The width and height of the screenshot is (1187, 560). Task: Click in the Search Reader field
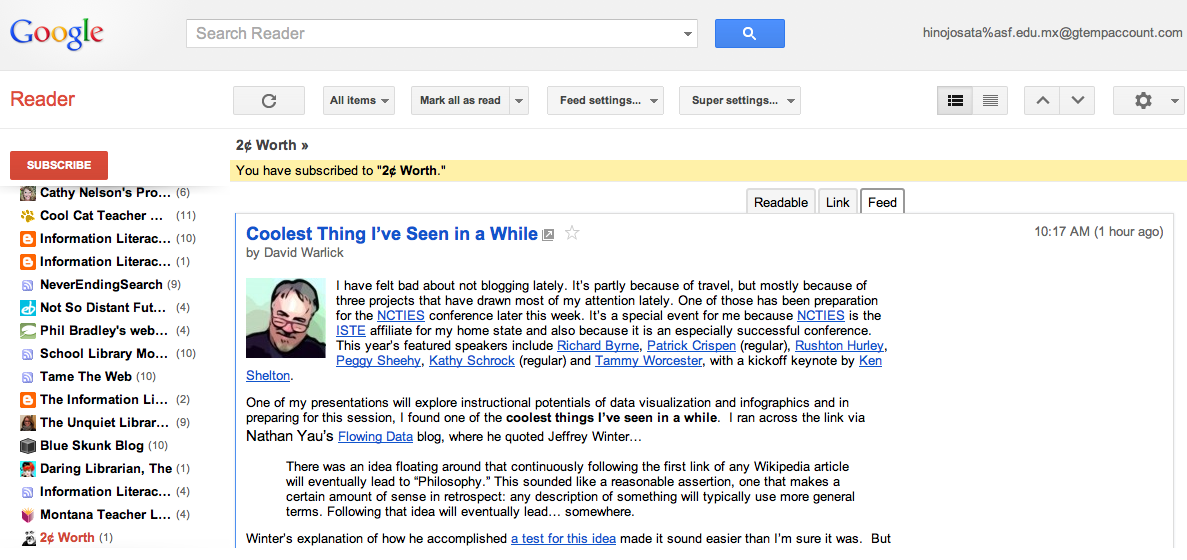(x=431, y=33)
